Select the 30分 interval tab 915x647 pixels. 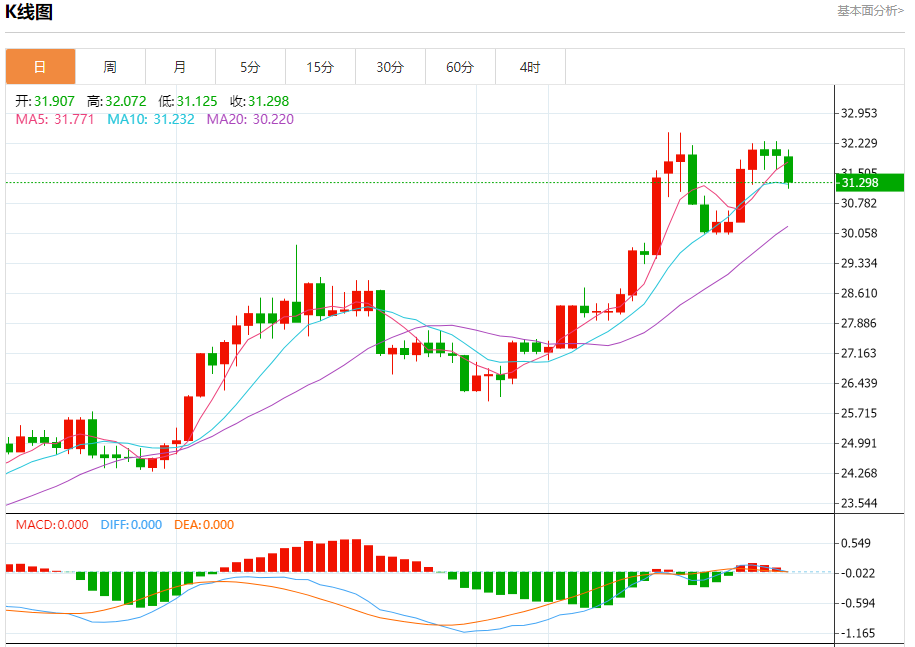(x=390, y=67)
